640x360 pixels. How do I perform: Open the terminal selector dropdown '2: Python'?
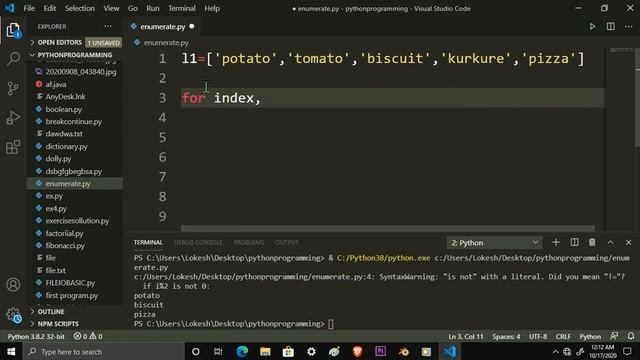click(494, 243)
